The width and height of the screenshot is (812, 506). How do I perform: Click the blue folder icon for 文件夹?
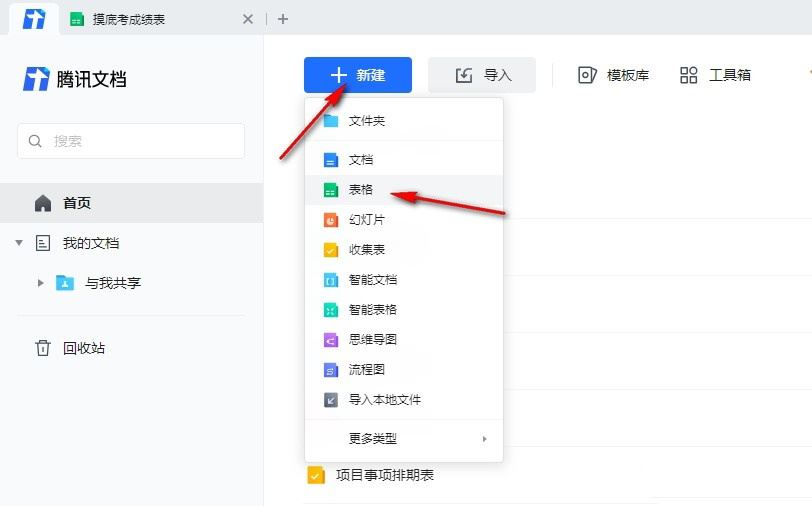(x=331, y=121)
